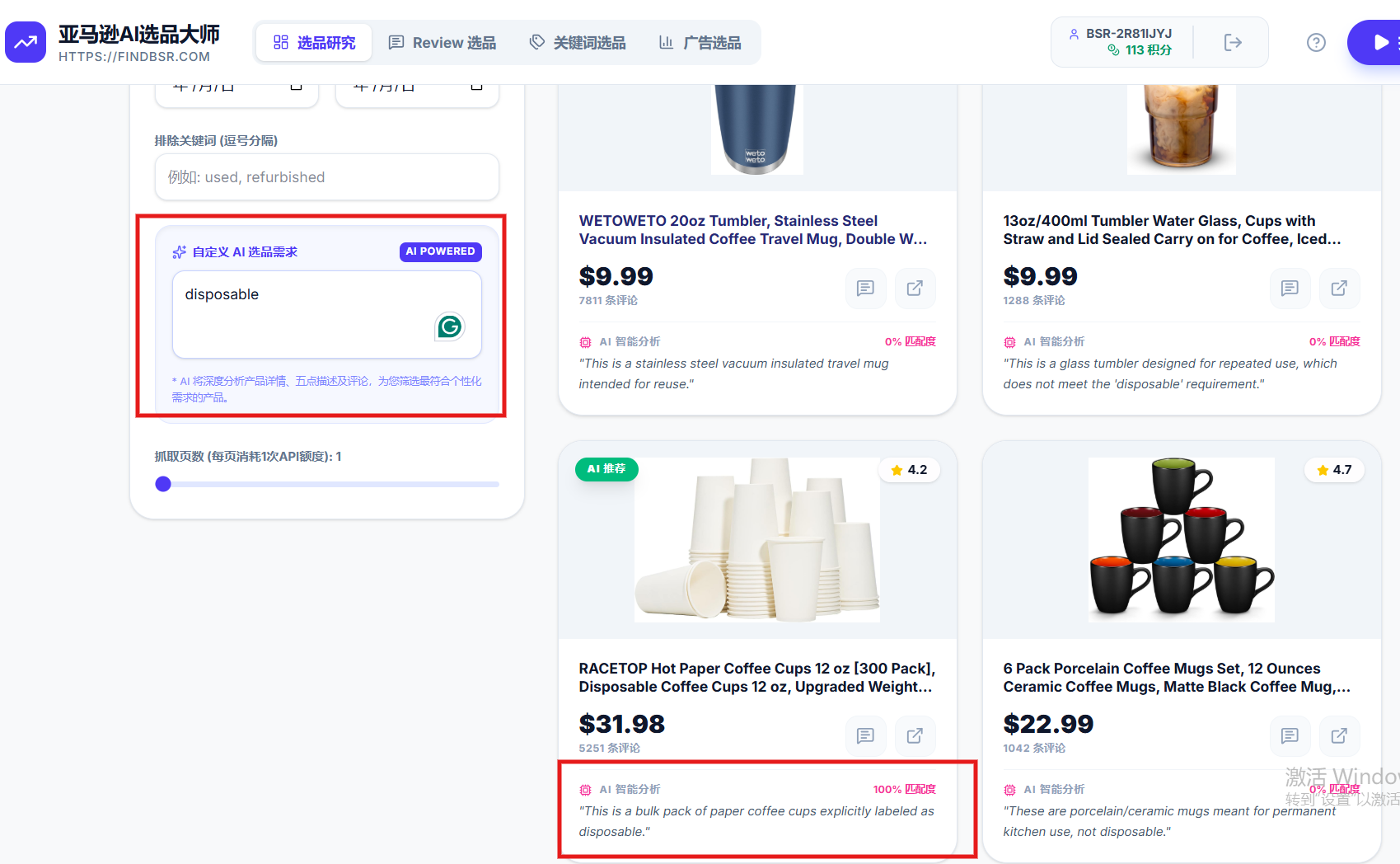Open external link icon for WETOWETO tumbler
The width and height of the screenshot is (1400, 864).
(915, 289)
